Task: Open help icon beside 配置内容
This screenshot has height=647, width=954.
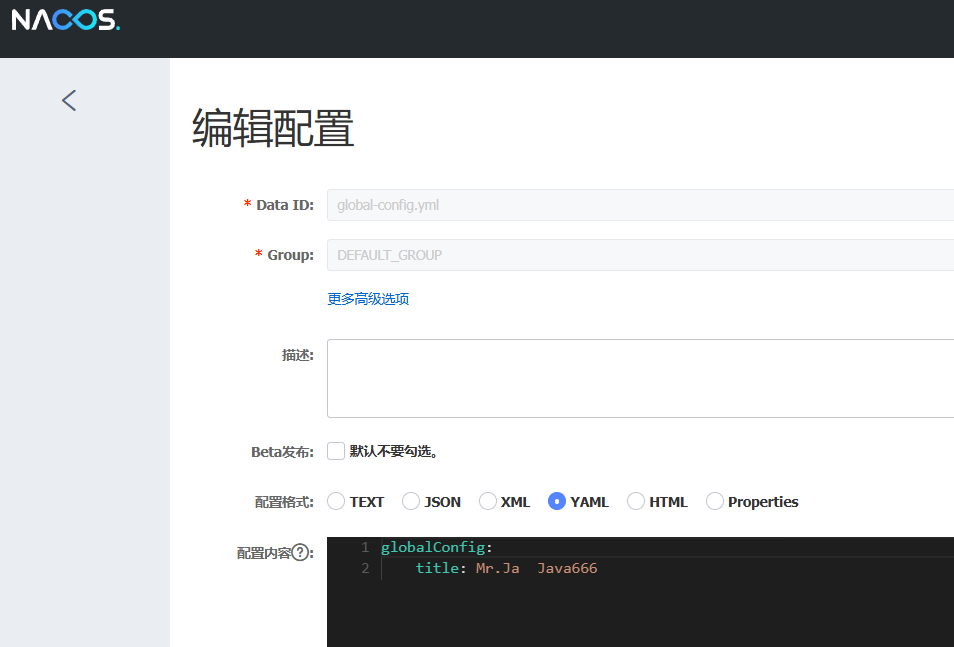Action: (x=300, y=553)
